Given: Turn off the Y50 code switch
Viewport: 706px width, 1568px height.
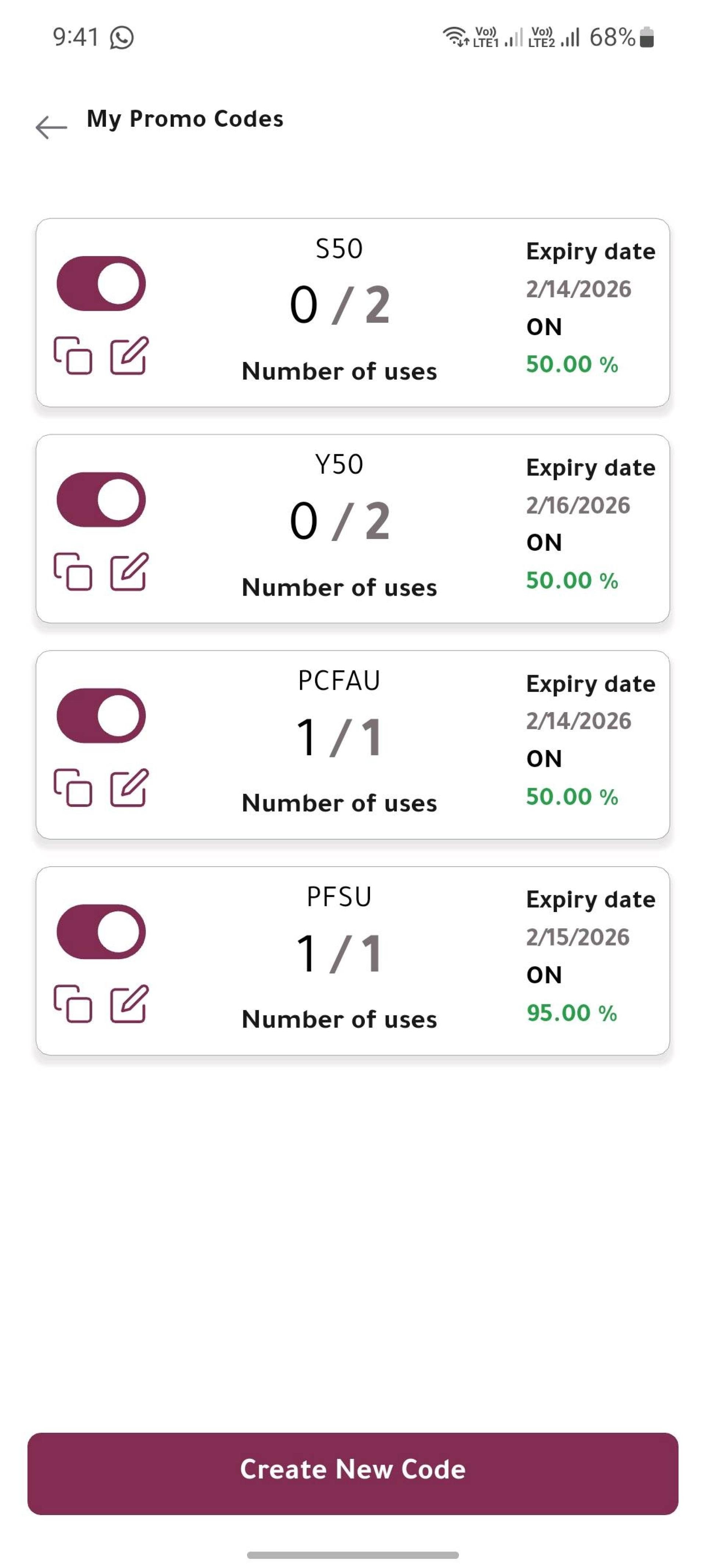Looking at the screenshot, I should pyautogui.click(x=101, y=500).
